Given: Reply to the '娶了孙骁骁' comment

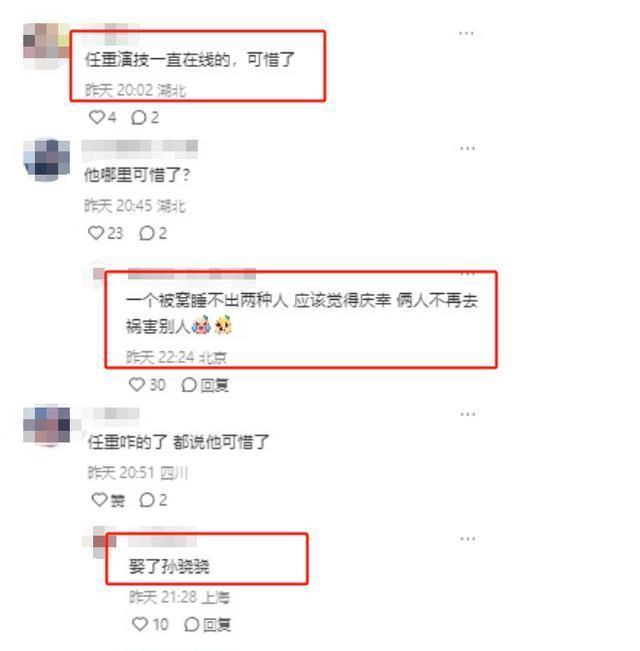Looking at the screenshot, I should pyautogui.click(x=208, y=624).
